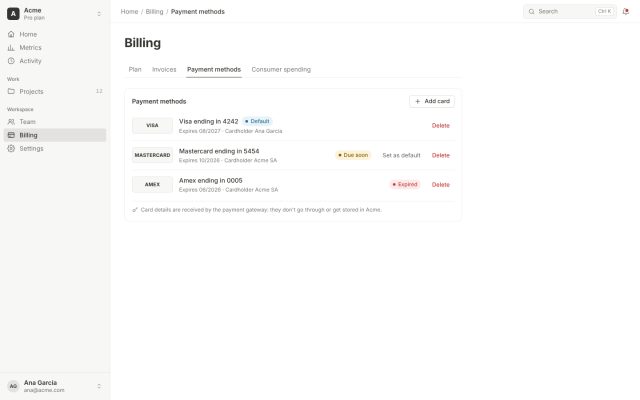
Task: Click Visa expiry and cardholder Ana Garcia line
Action: (x=230, y=131)
